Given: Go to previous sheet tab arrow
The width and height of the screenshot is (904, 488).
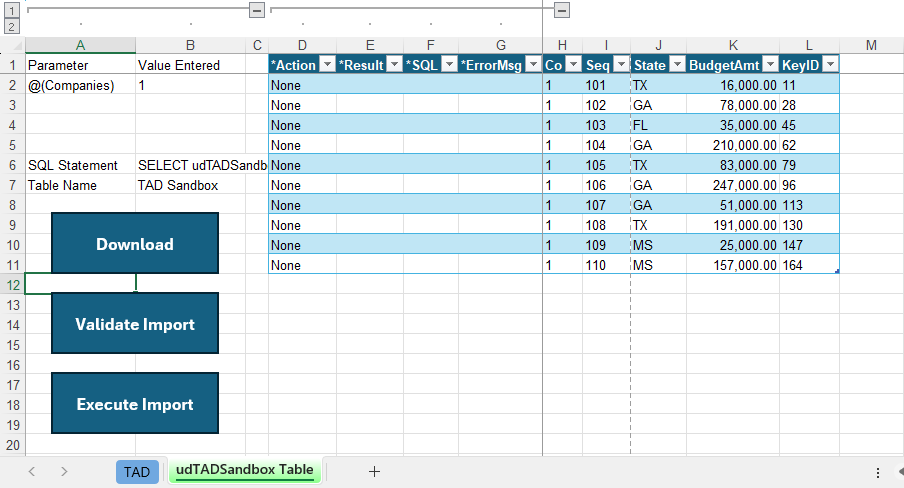Looking at the screenshot, I should pyautogui.click(x=32, y=472).
